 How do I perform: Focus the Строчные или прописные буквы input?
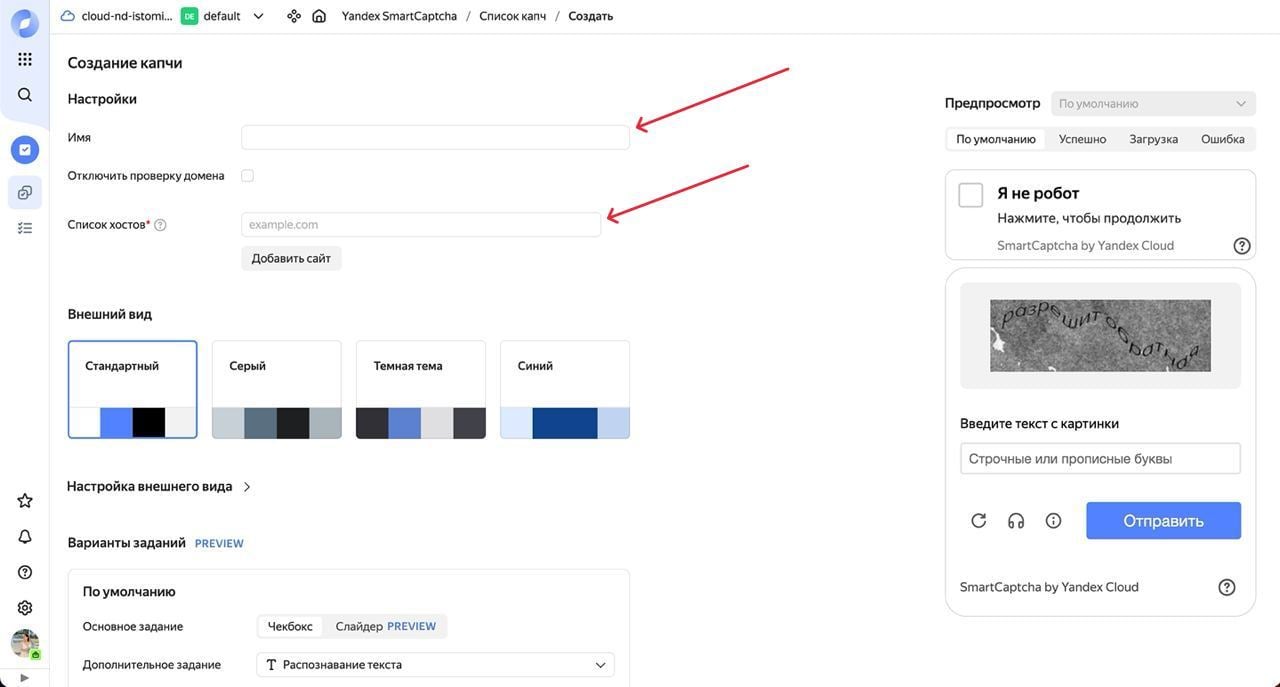coord(1100,459)
